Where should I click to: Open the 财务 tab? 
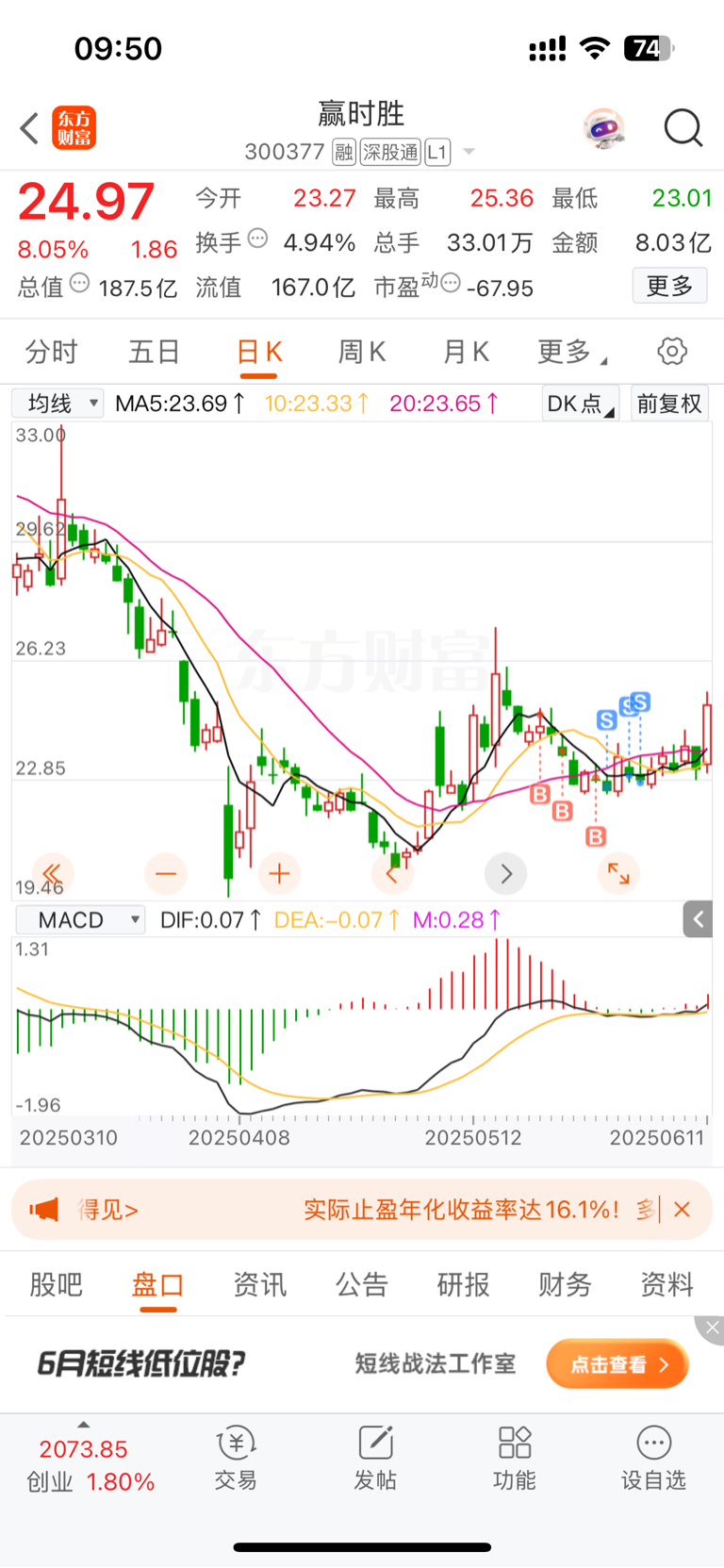[x=566, y=1284]
